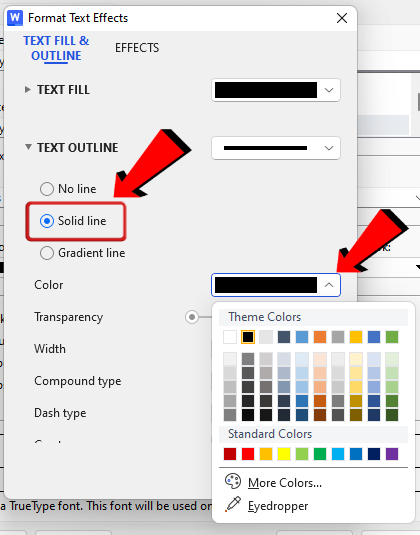Click More Colors... link
The width and height of the screenshot is (420, 535).
coord(285,483)
